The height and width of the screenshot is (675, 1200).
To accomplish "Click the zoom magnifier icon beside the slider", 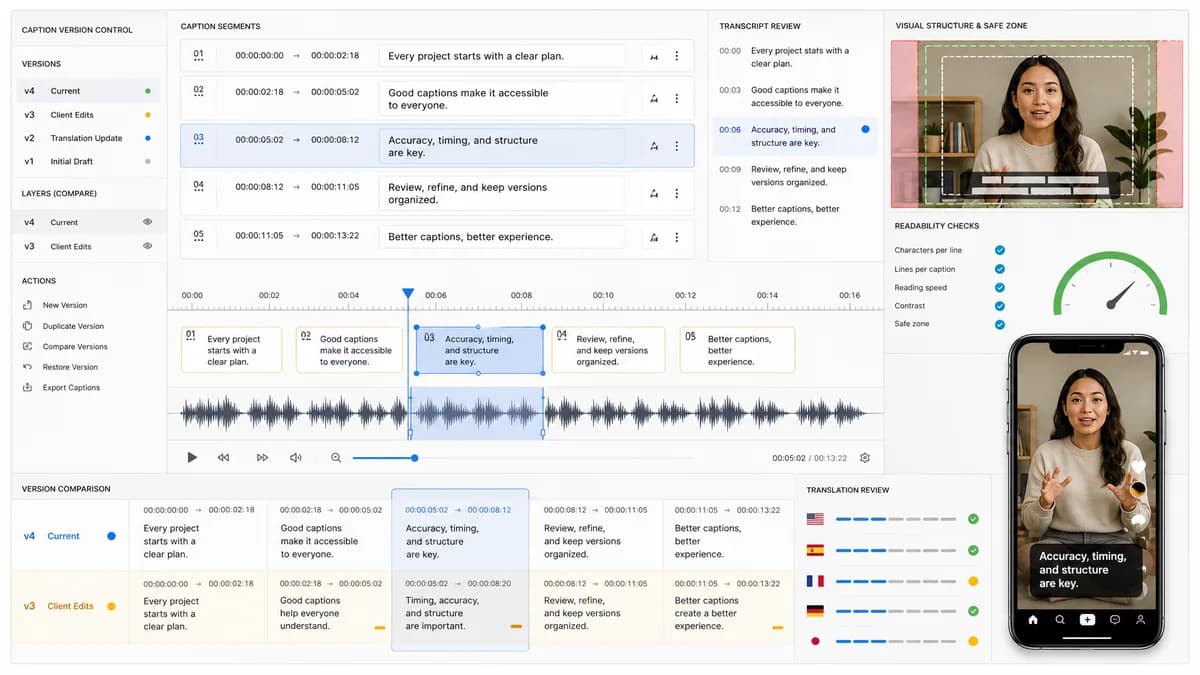I will (x=336, y=457).
